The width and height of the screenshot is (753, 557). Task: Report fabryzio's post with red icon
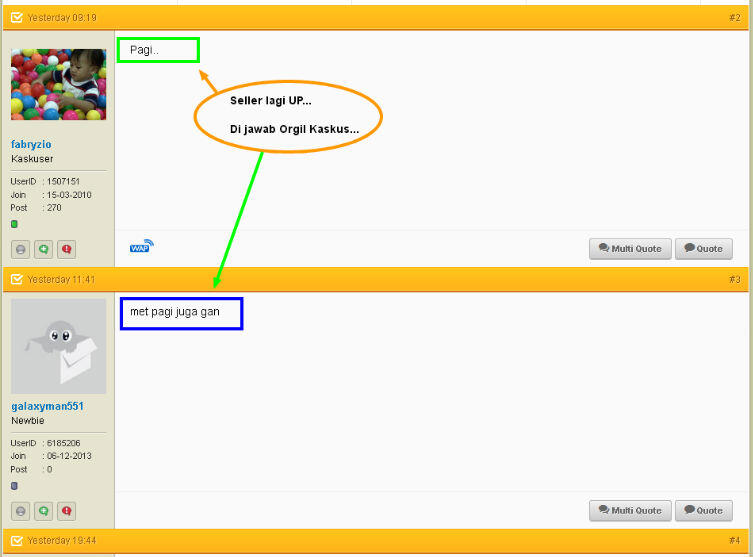tap(66, 249)
